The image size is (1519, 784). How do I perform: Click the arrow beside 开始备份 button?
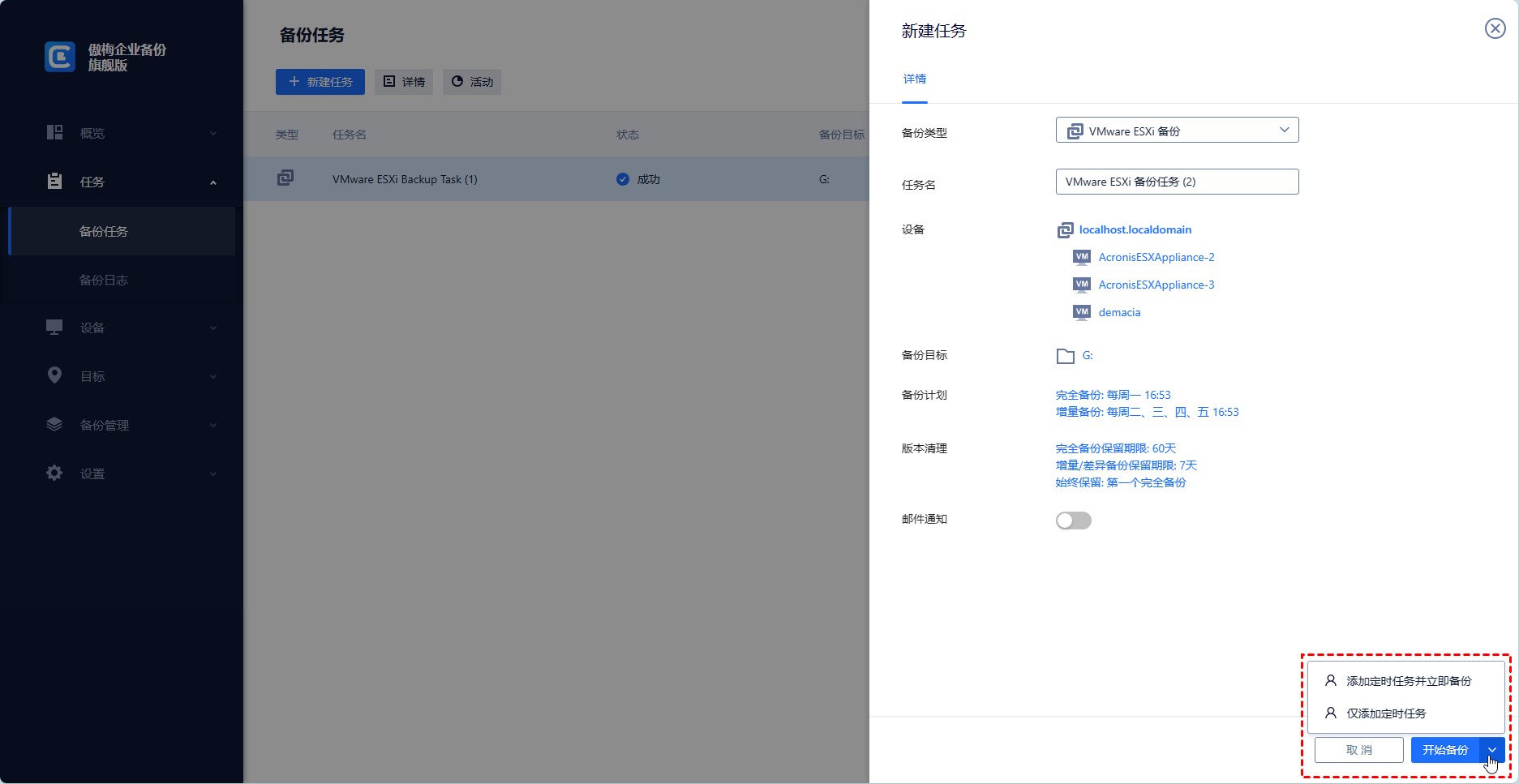coord(1492,750)
